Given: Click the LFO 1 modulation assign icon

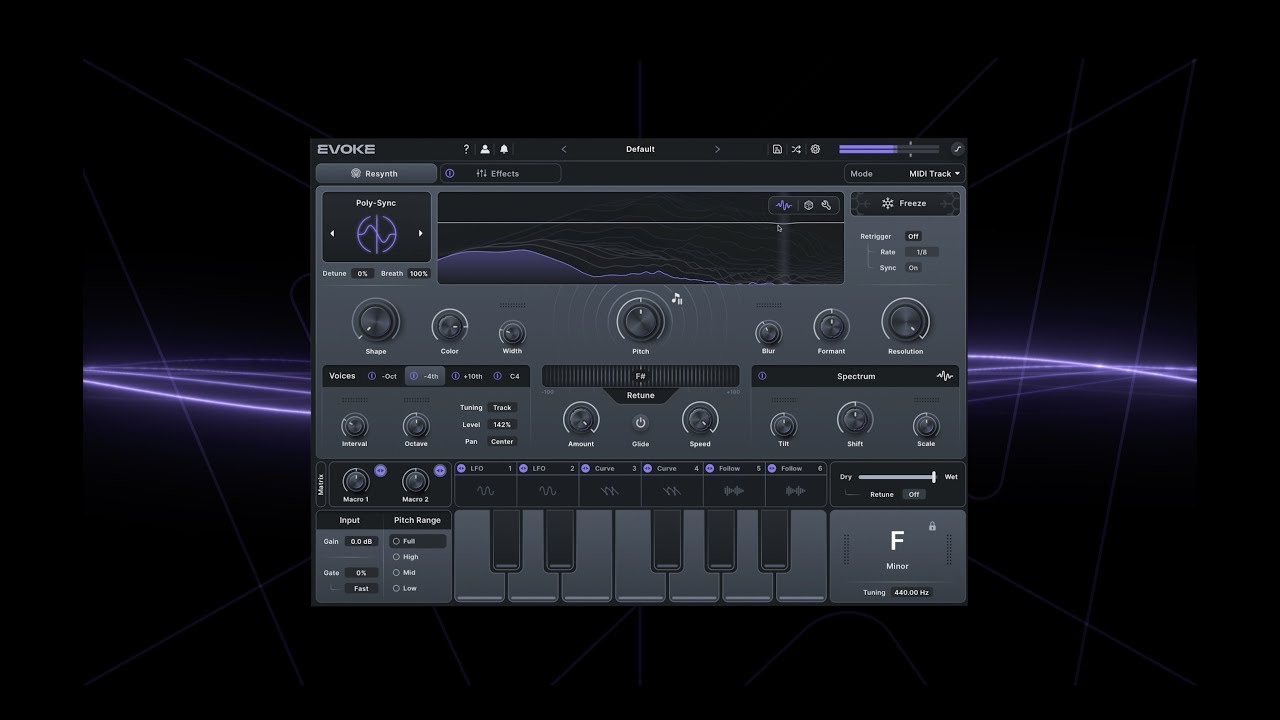Looking at the screenshot, I should click(462, 468).
